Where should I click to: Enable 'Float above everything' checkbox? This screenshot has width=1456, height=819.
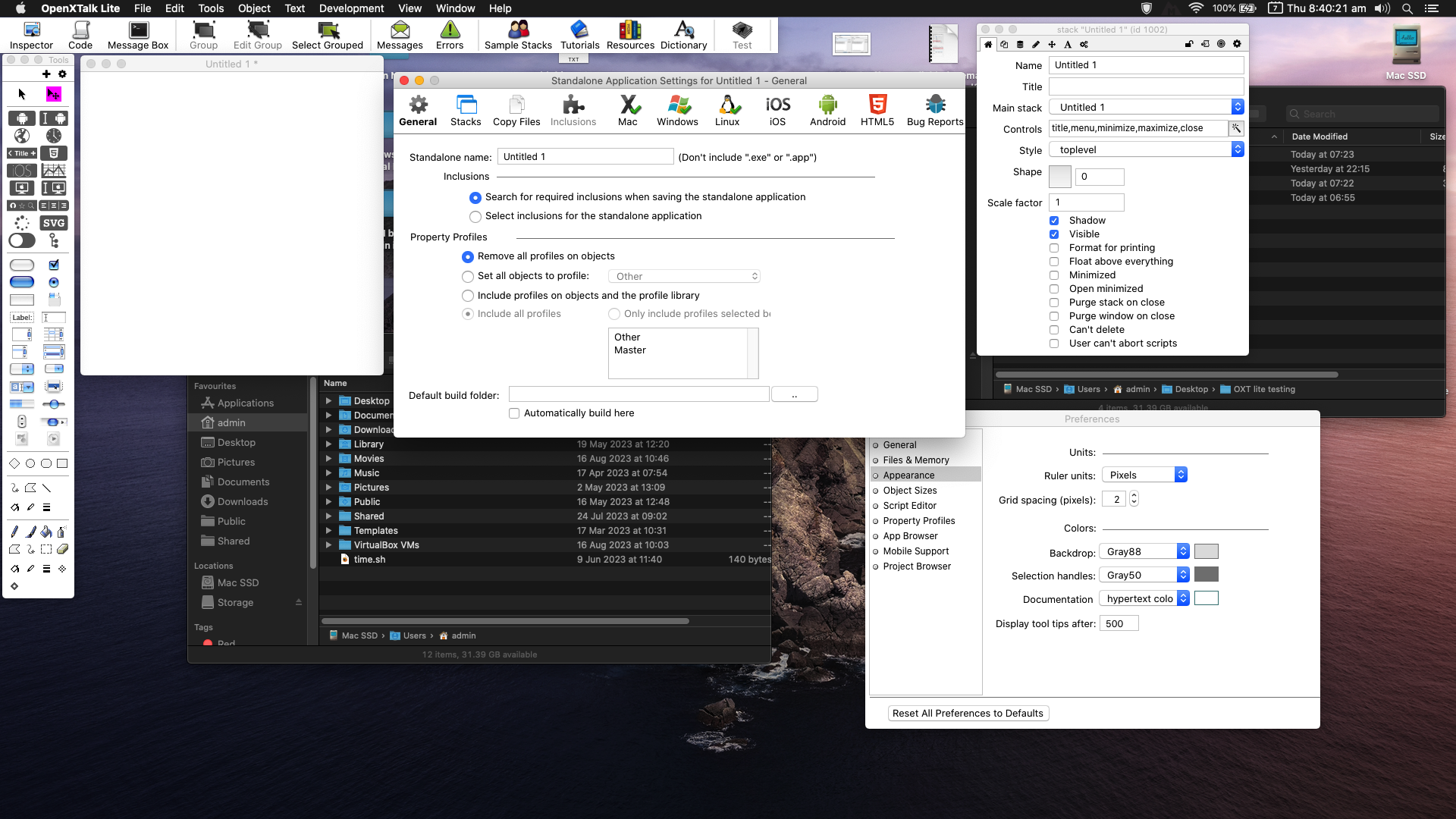pos(1054,262)
